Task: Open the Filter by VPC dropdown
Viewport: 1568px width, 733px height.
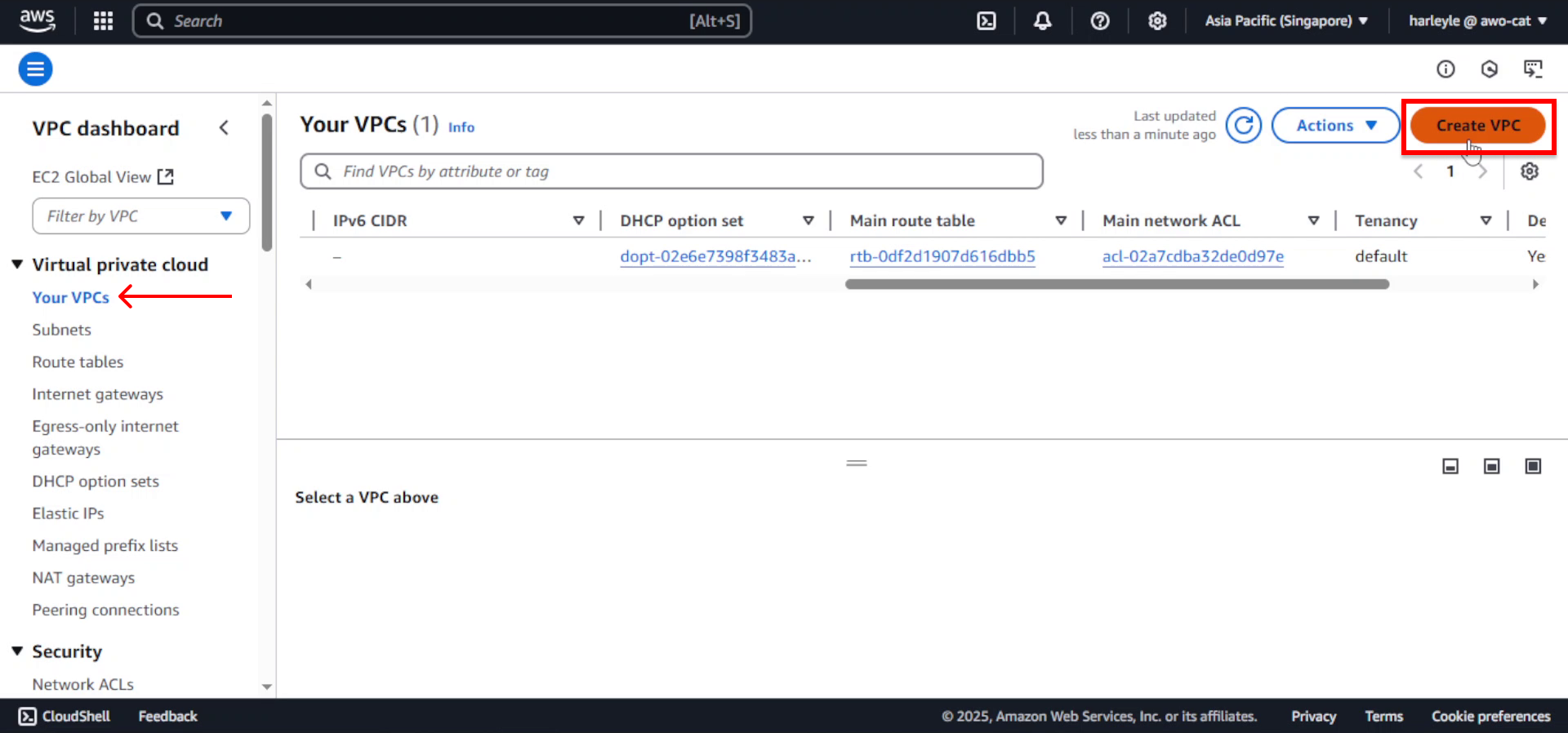Action: [x=141, y=216]
